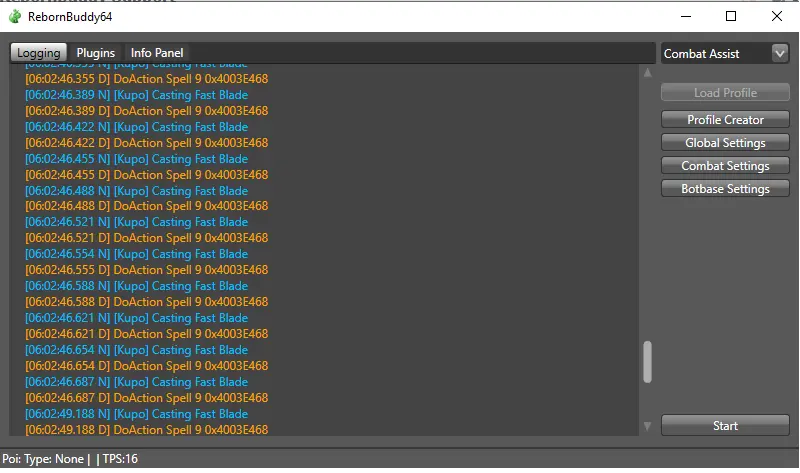Viewport: 800px width, 473px height.
Task: Select log line 06:02:46.687 N Casting Fast Blade
Action: coord(136,382)
